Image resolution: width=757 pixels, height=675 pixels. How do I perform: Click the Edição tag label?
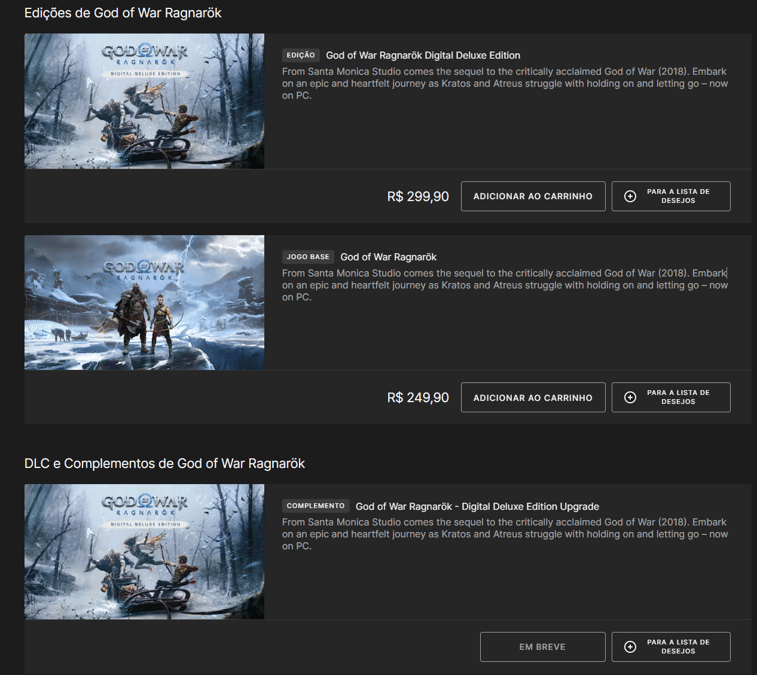pos(301,55)
